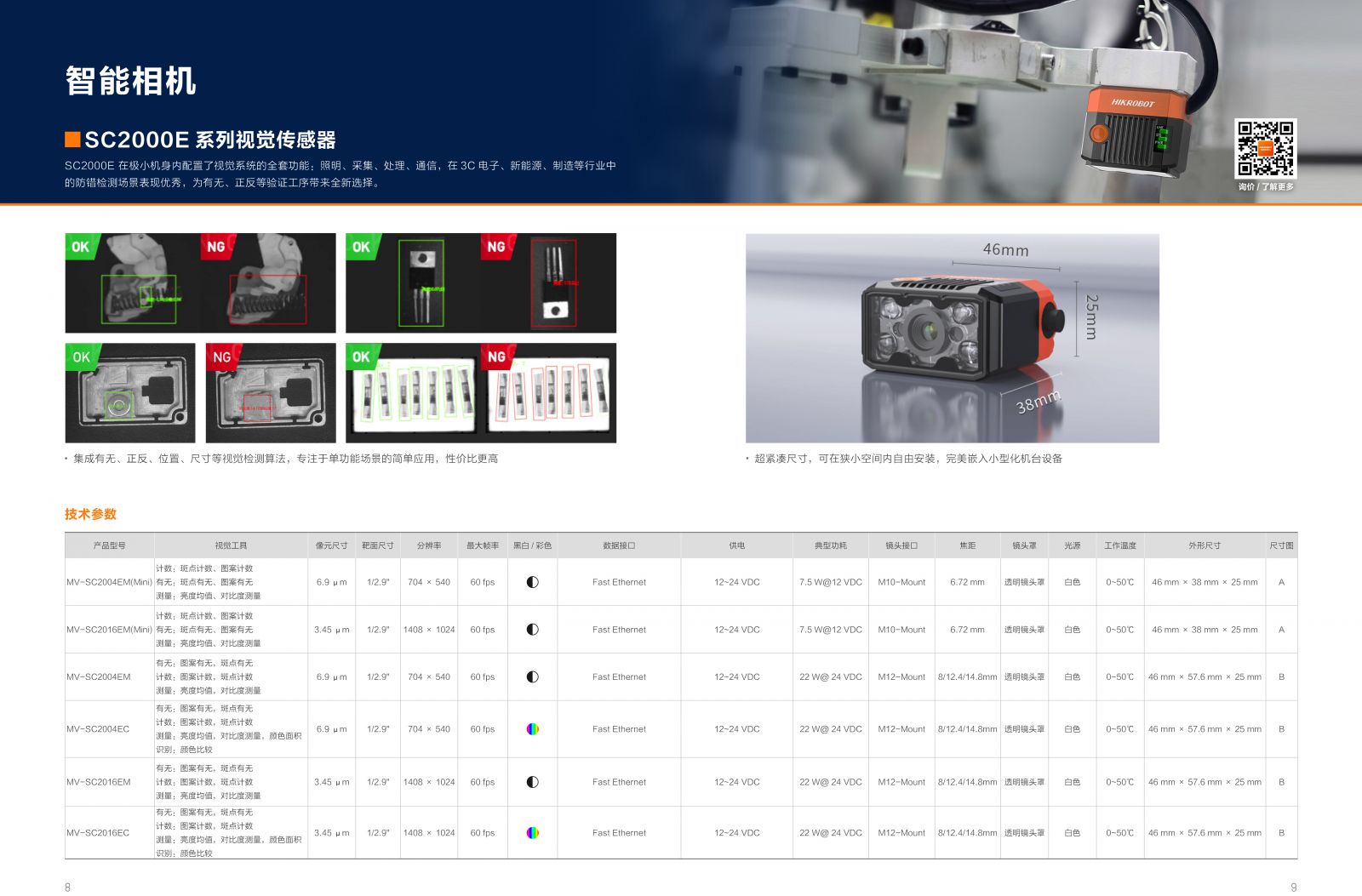Click the 靶面尺寸 column header
1362x896 pixels.
click(378, 545)
